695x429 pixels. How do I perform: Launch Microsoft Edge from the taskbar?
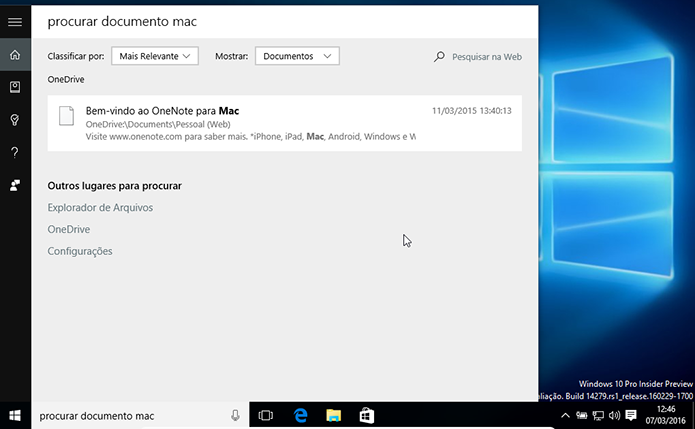[x=301, y=415]
